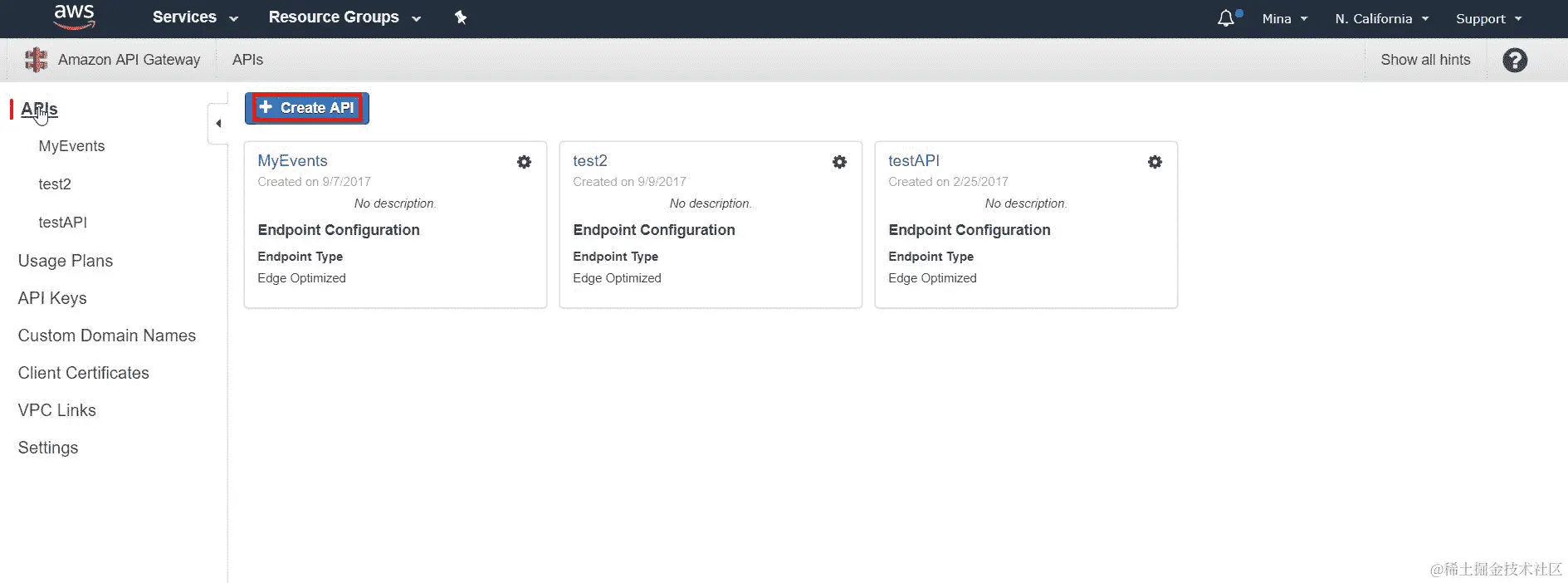Click 'Created on 9/7/2017' text
Screen dimensions: 1568x583
click(314, 182)
